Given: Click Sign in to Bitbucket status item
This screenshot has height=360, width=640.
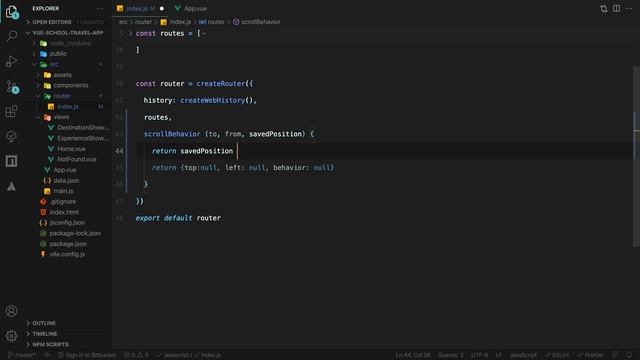Looking at the screenshot, I should pyautogui.click(x=87, y=355).
